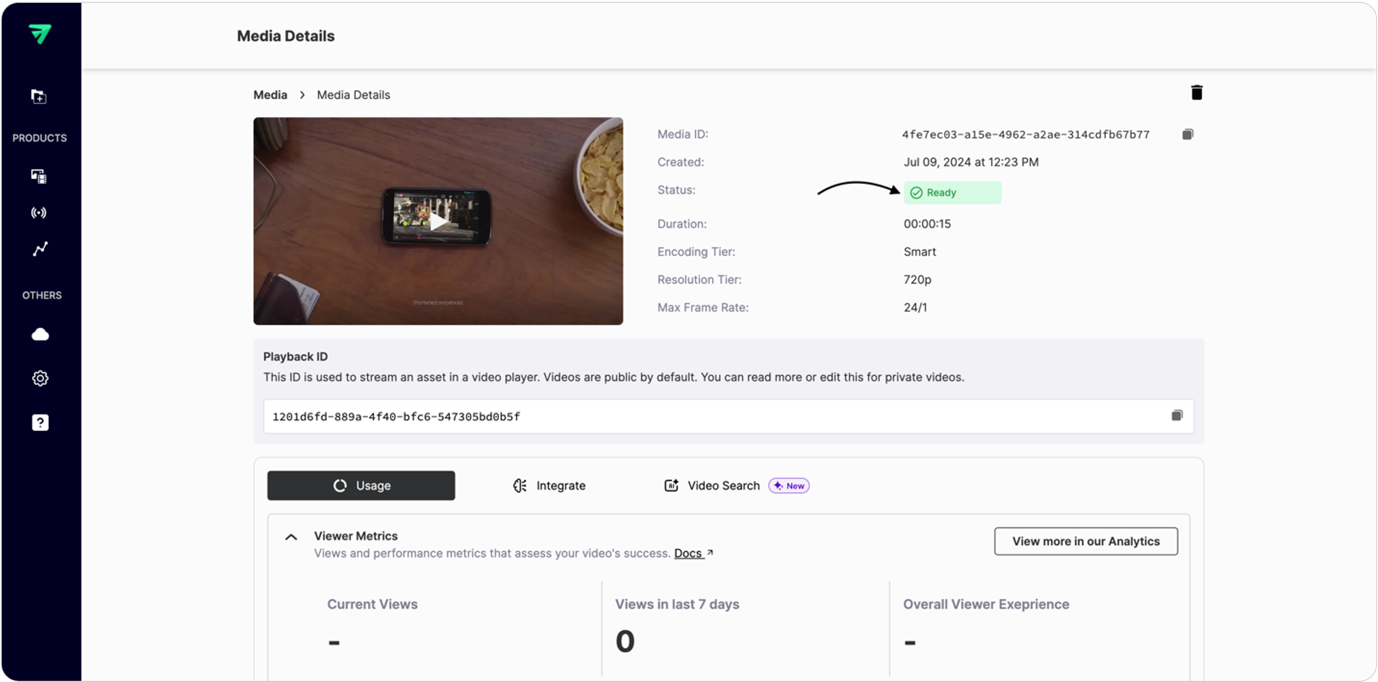The image size is (1378, 682).
Task: Switch to the Usage tab
Action: (x=361, y=485)
